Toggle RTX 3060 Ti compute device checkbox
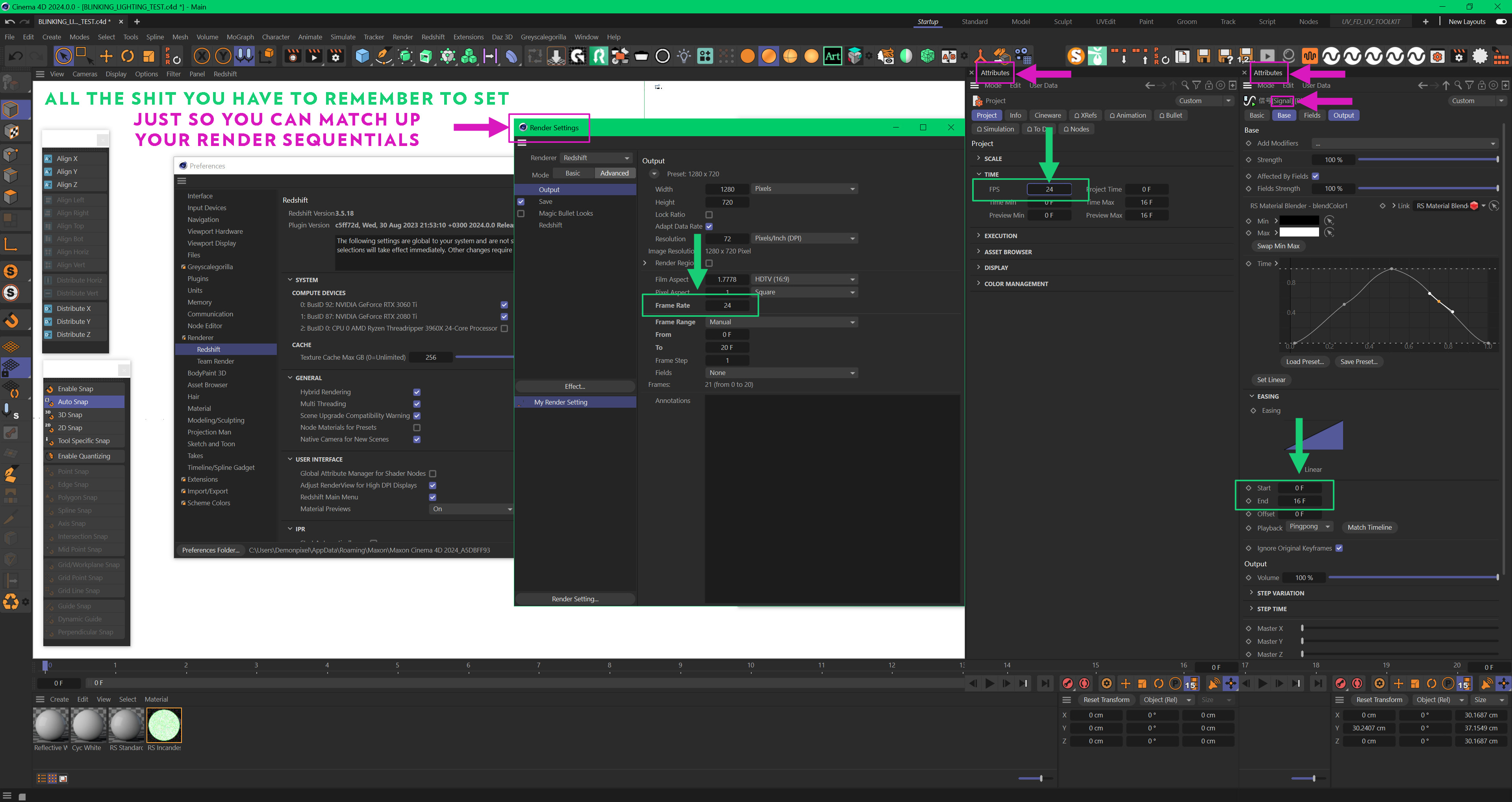This screenshot has width=1512, height=802. 504,305
